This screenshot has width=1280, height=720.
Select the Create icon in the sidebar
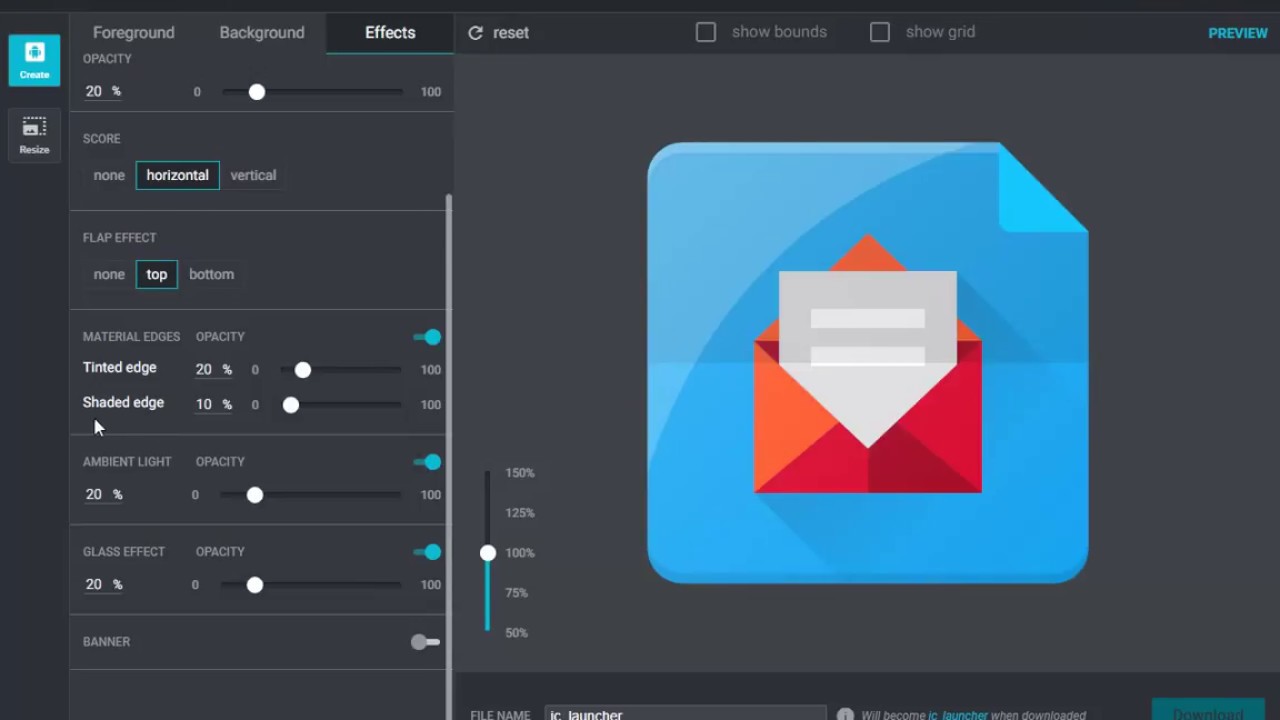34,58
